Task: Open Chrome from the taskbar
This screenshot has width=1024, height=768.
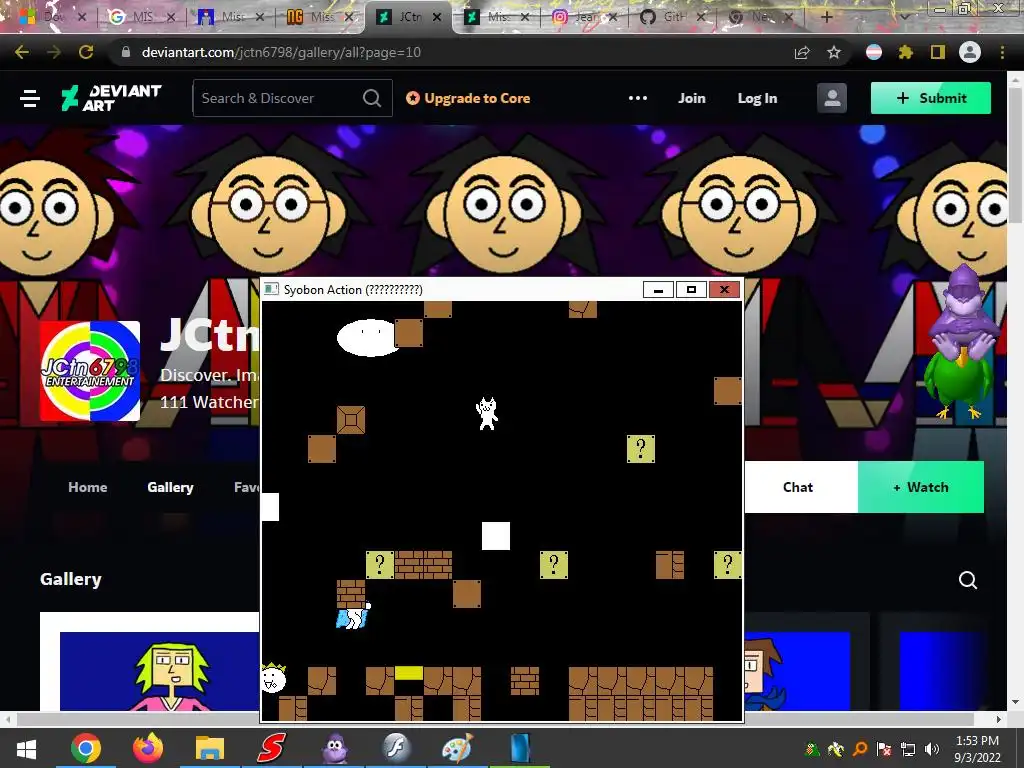Action: coord(86,748)
